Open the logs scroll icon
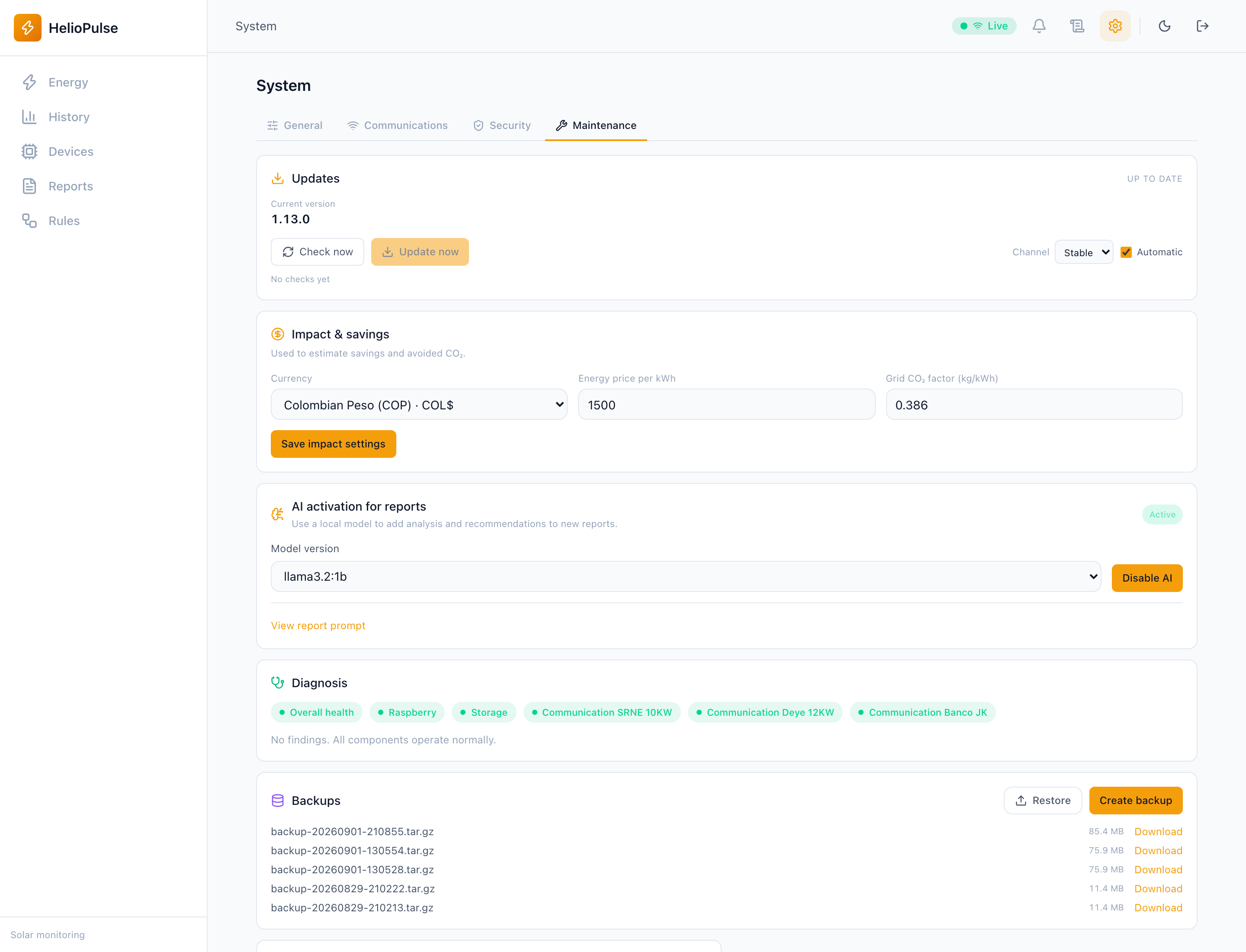The image size is (1246, 952). point(1076,26)
